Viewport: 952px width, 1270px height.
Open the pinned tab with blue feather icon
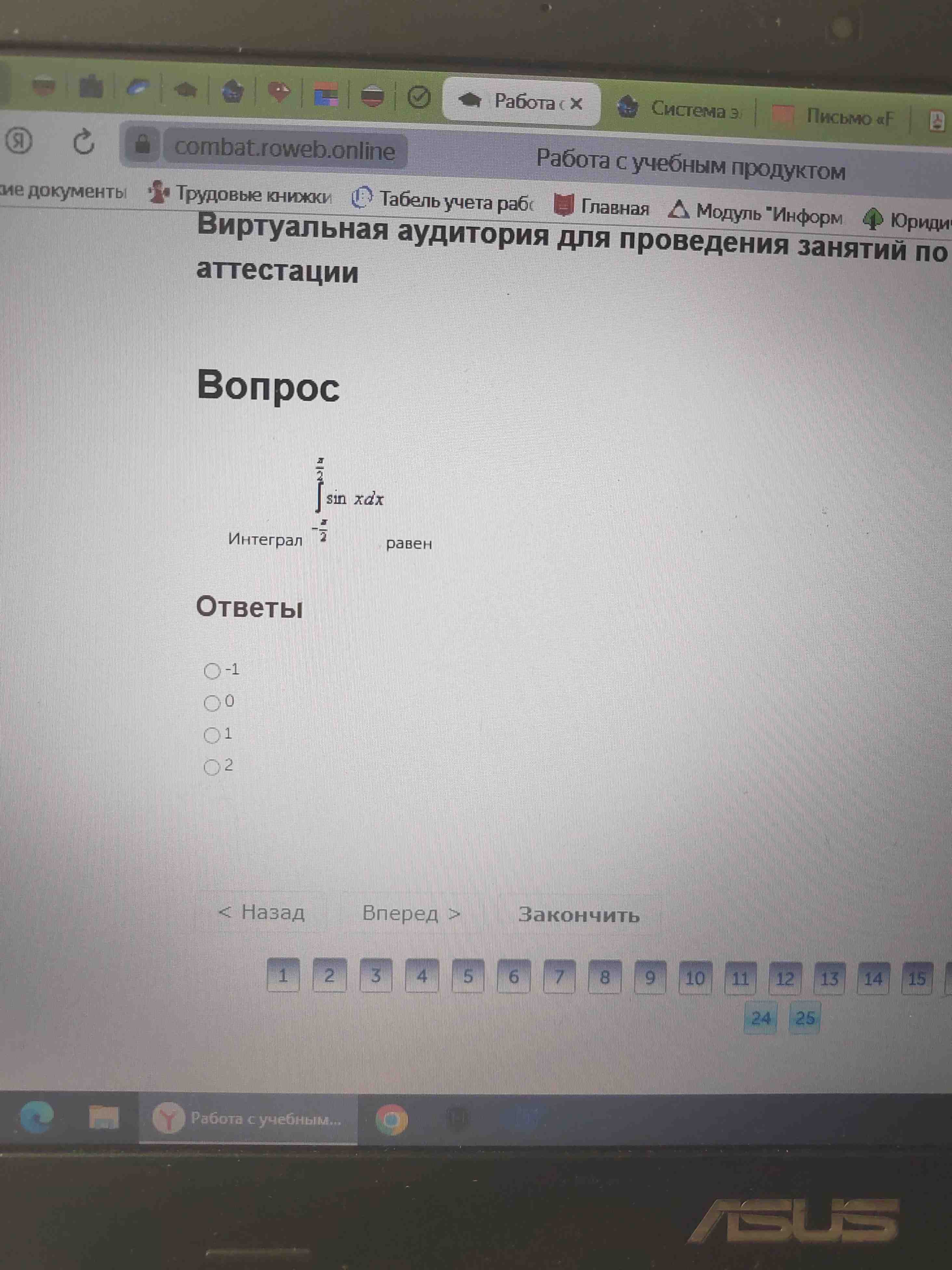point(138,88)
